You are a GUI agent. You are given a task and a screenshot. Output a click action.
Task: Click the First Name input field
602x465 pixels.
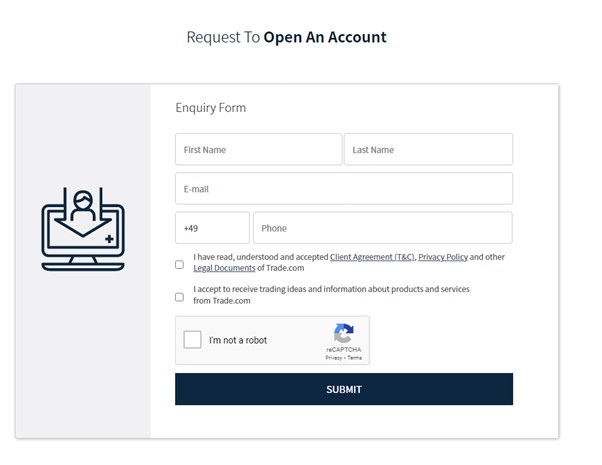(258, 149)
